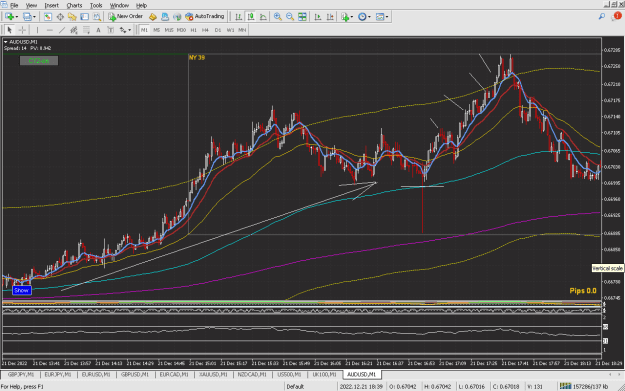Switch to candlestick display

(x=251, y=17)
